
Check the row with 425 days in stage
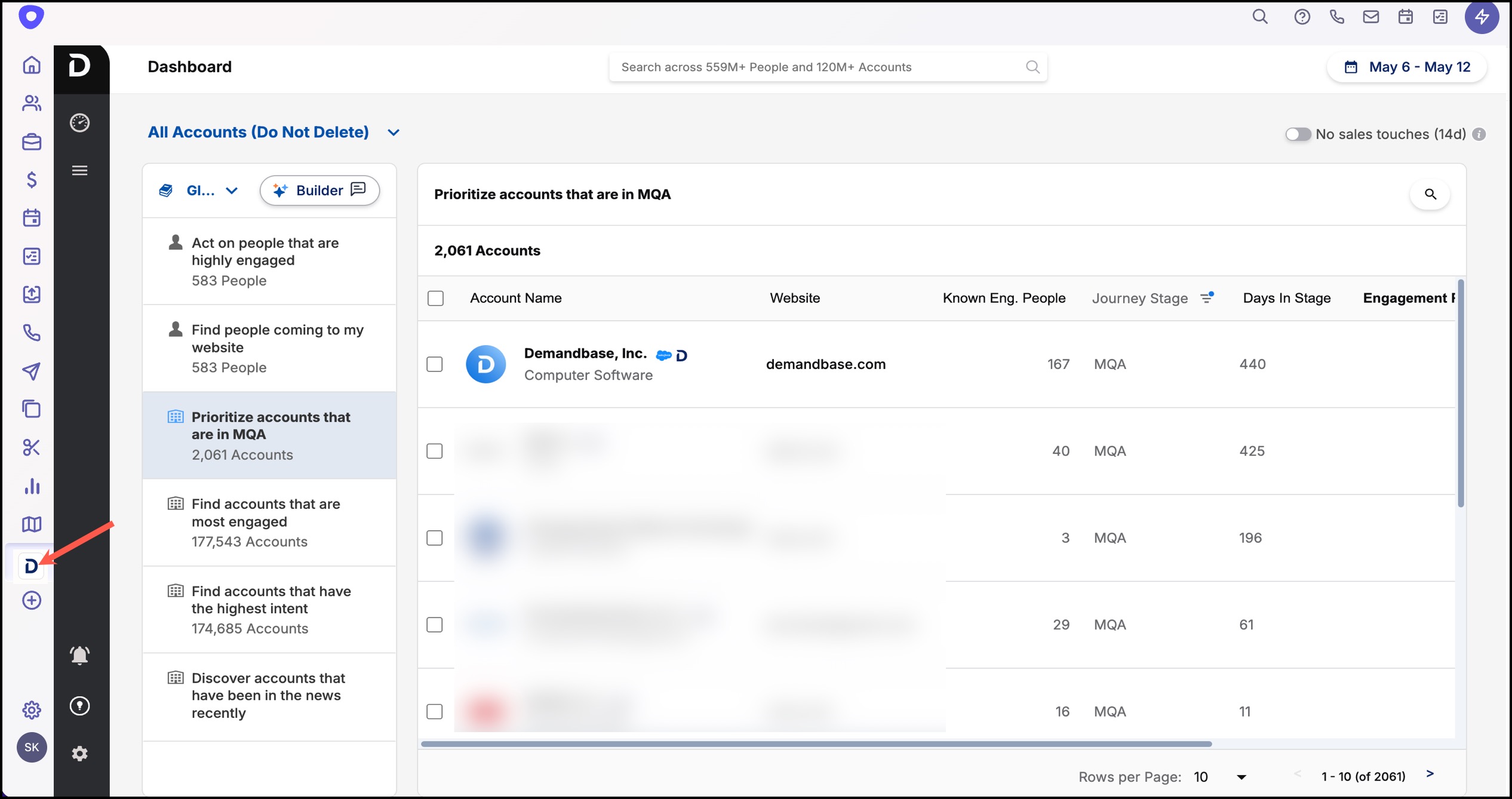coord(435,451)
